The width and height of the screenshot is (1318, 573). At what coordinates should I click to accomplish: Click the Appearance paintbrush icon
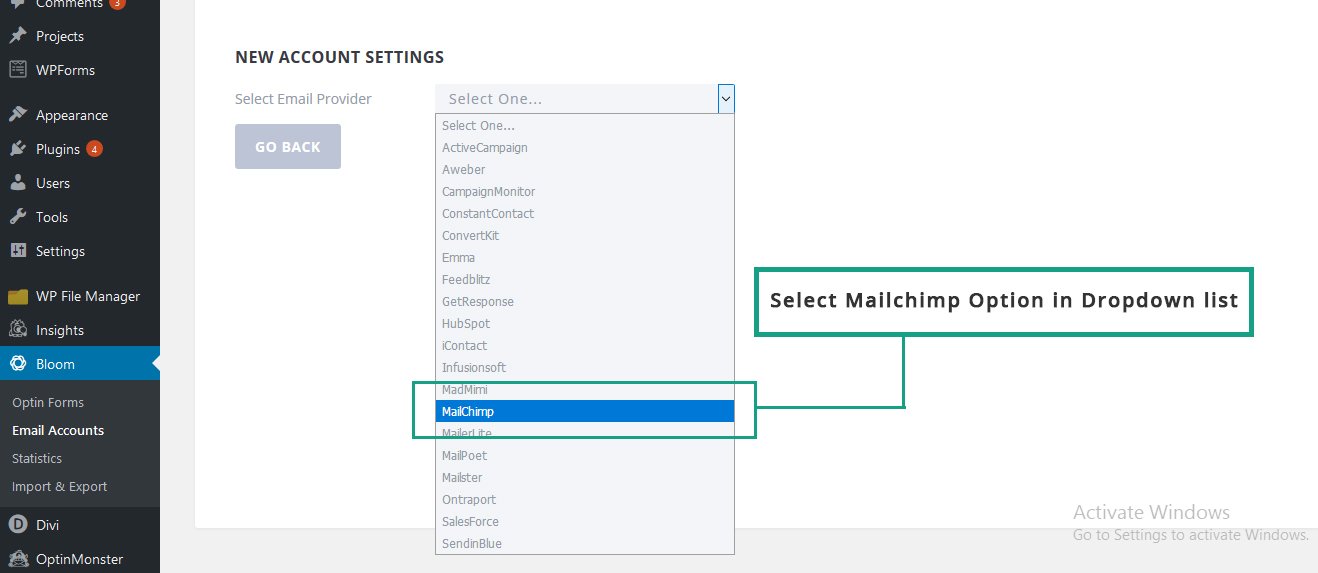pos(17,115)
